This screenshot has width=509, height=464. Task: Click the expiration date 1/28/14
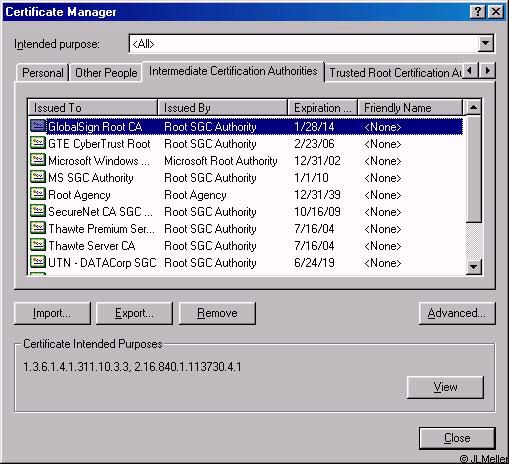(x=314, y=126)
